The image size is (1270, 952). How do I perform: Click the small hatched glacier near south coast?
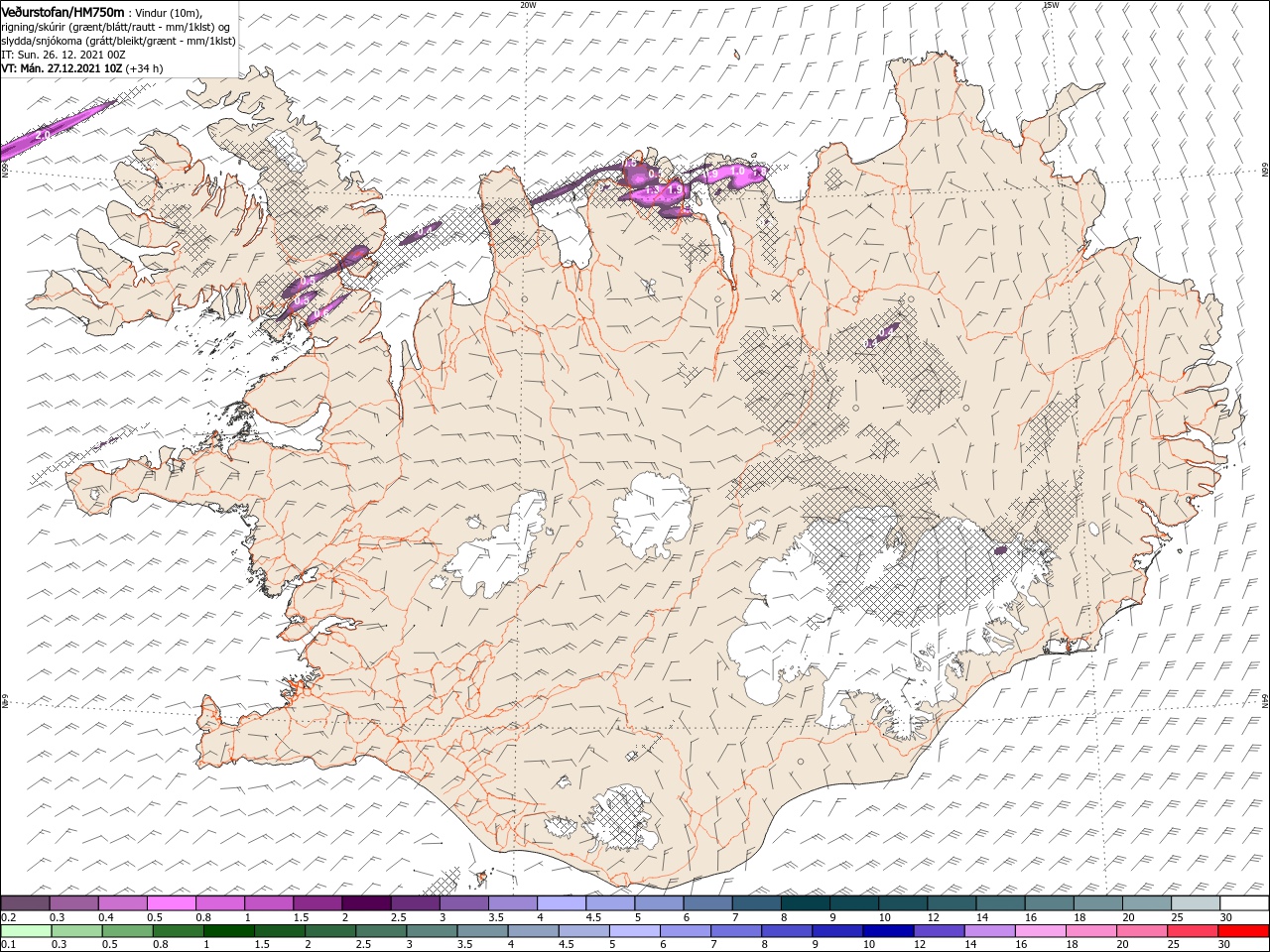point(620,819)
